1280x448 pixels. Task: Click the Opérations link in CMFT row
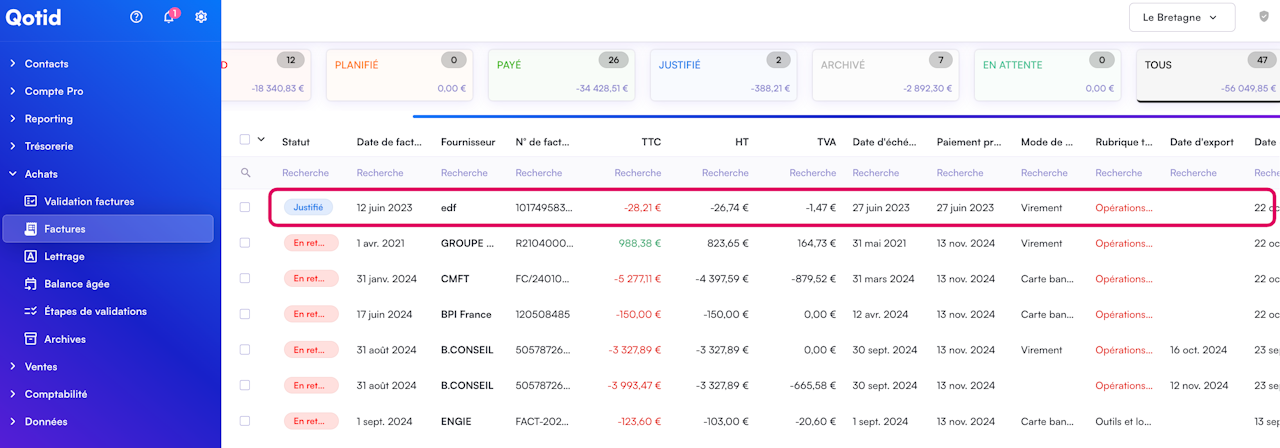pyautogui.click(x=1123, y=279)
